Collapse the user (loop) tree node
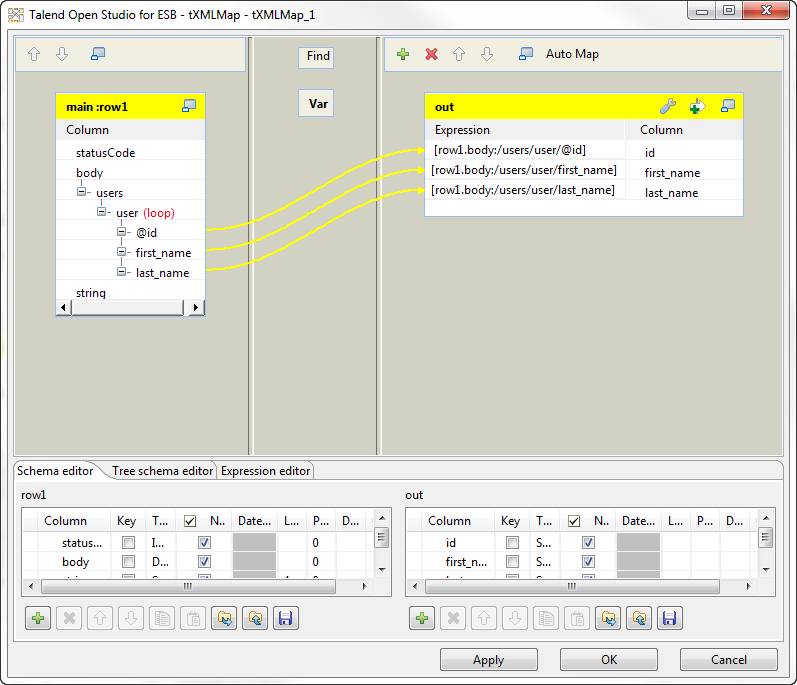 [103, 213]
